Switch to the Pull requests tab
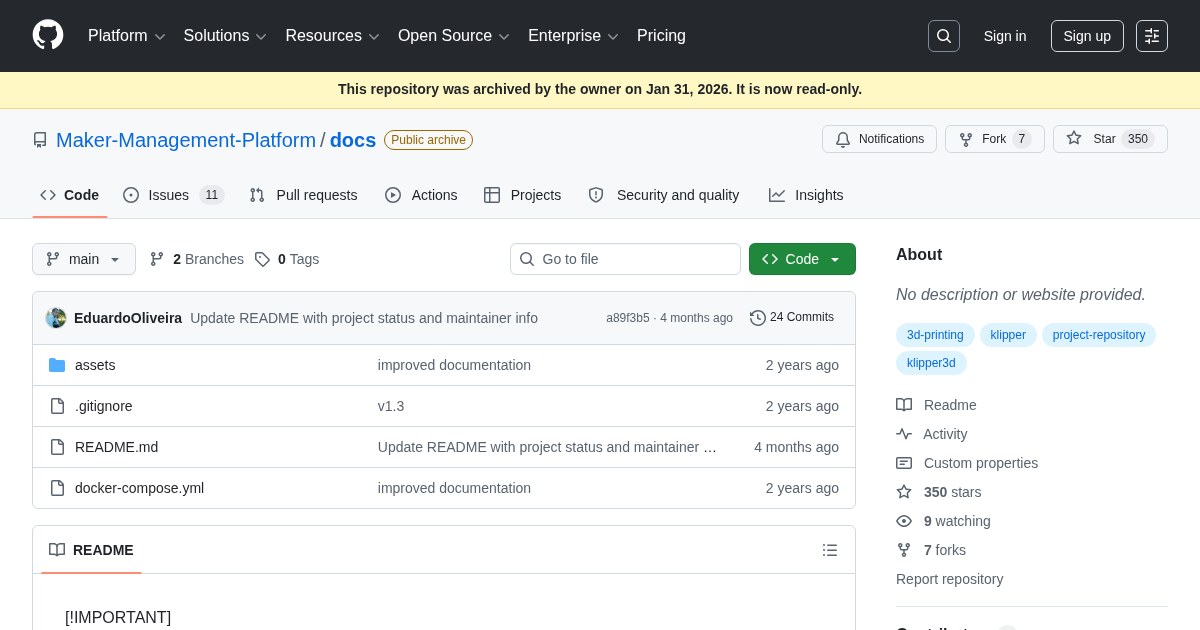 tap(303, 195)
